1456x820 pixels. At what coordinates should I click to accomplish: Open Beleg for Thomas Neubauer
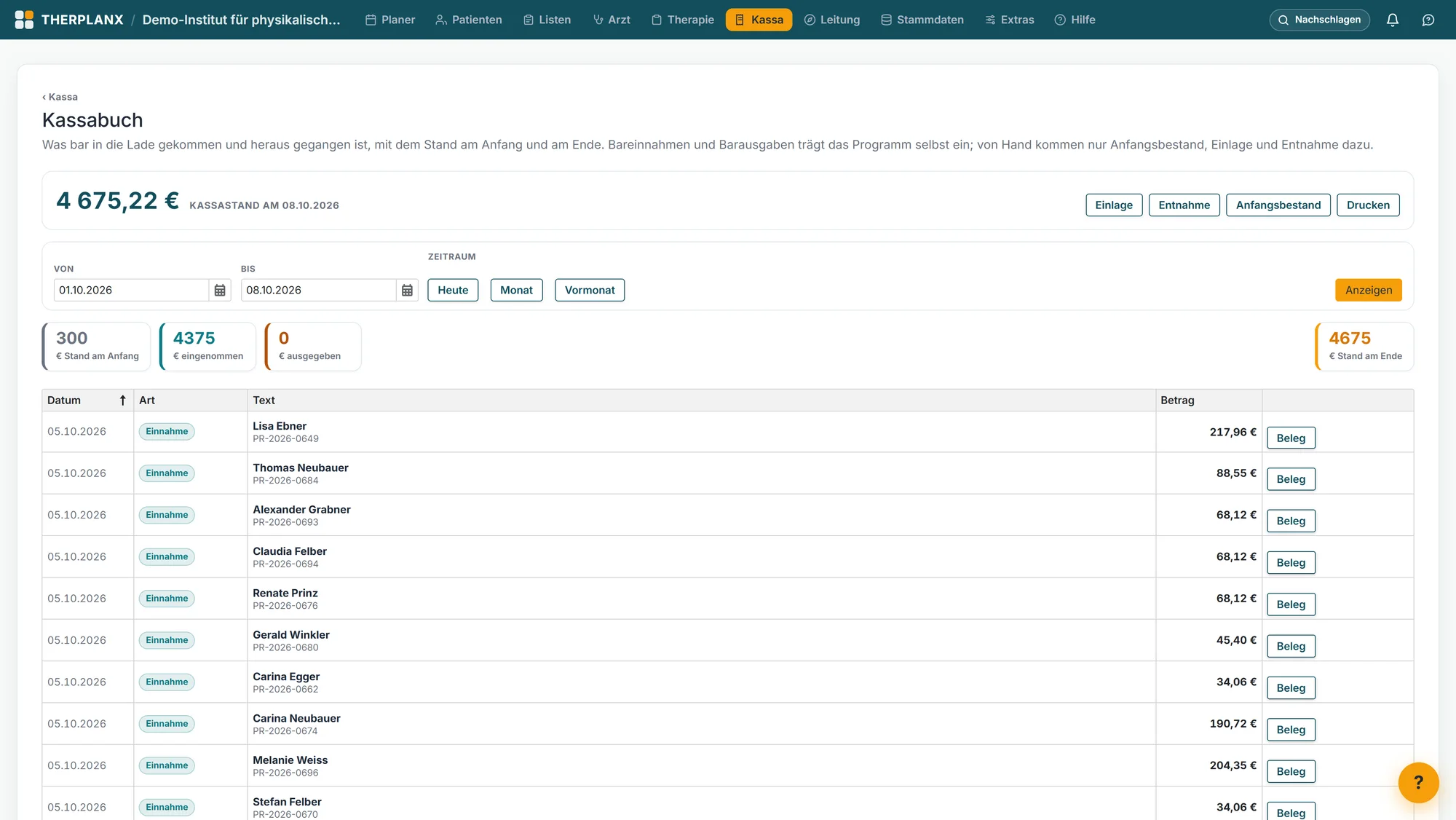(x=1291, y=479)
